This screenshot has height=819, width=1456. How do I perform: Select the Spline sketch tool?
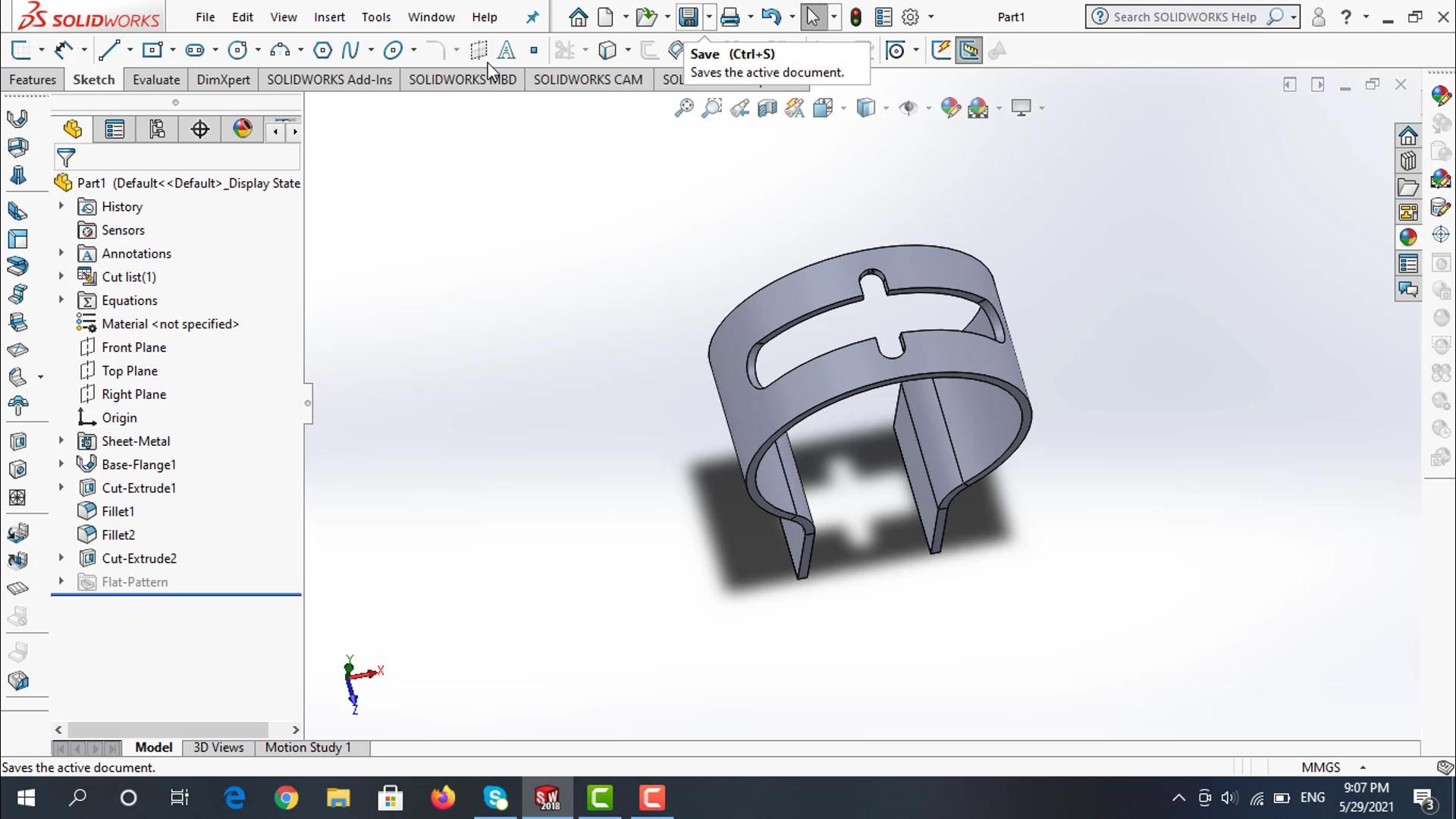click(350, 51)
